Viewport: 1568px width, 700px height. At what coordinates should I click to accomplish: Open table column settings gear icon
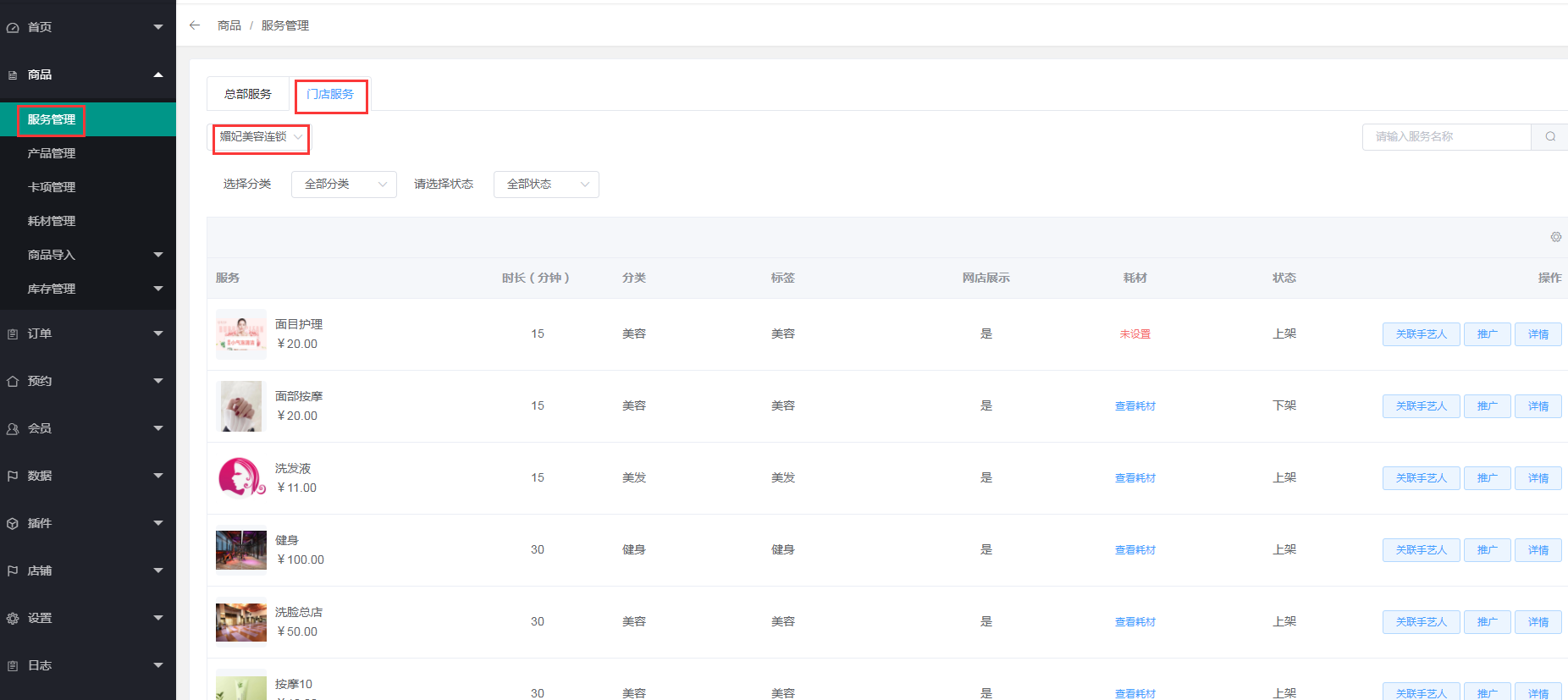[x=1555, y=237]
